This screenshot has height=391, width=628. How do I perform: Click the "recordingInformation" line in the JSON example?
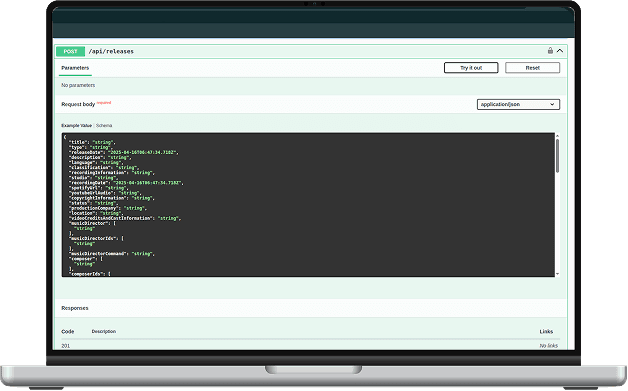[x=112, y=173]
